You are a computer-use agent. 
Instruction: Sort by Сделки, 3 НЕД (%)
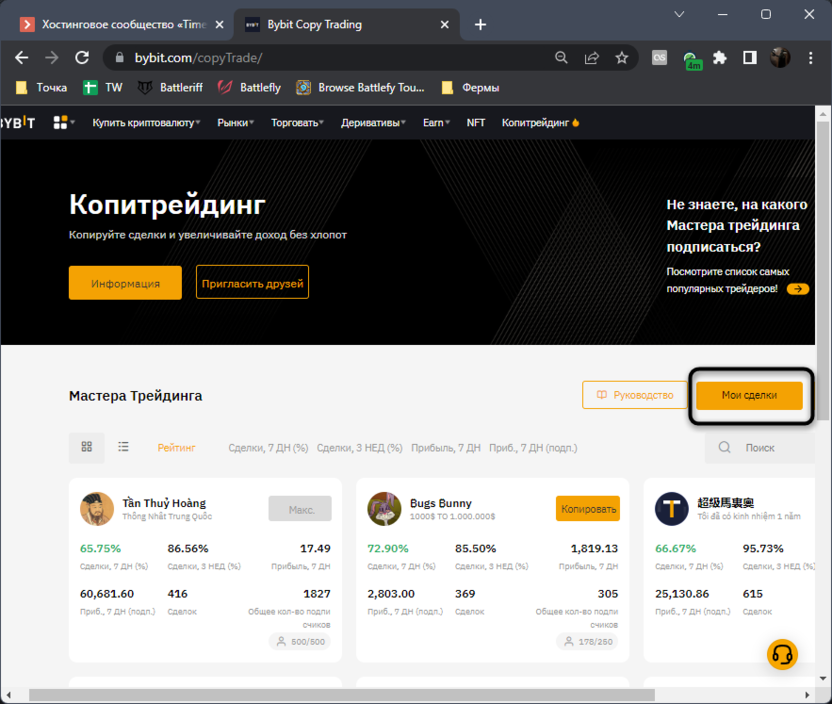[x=359, y=448]
